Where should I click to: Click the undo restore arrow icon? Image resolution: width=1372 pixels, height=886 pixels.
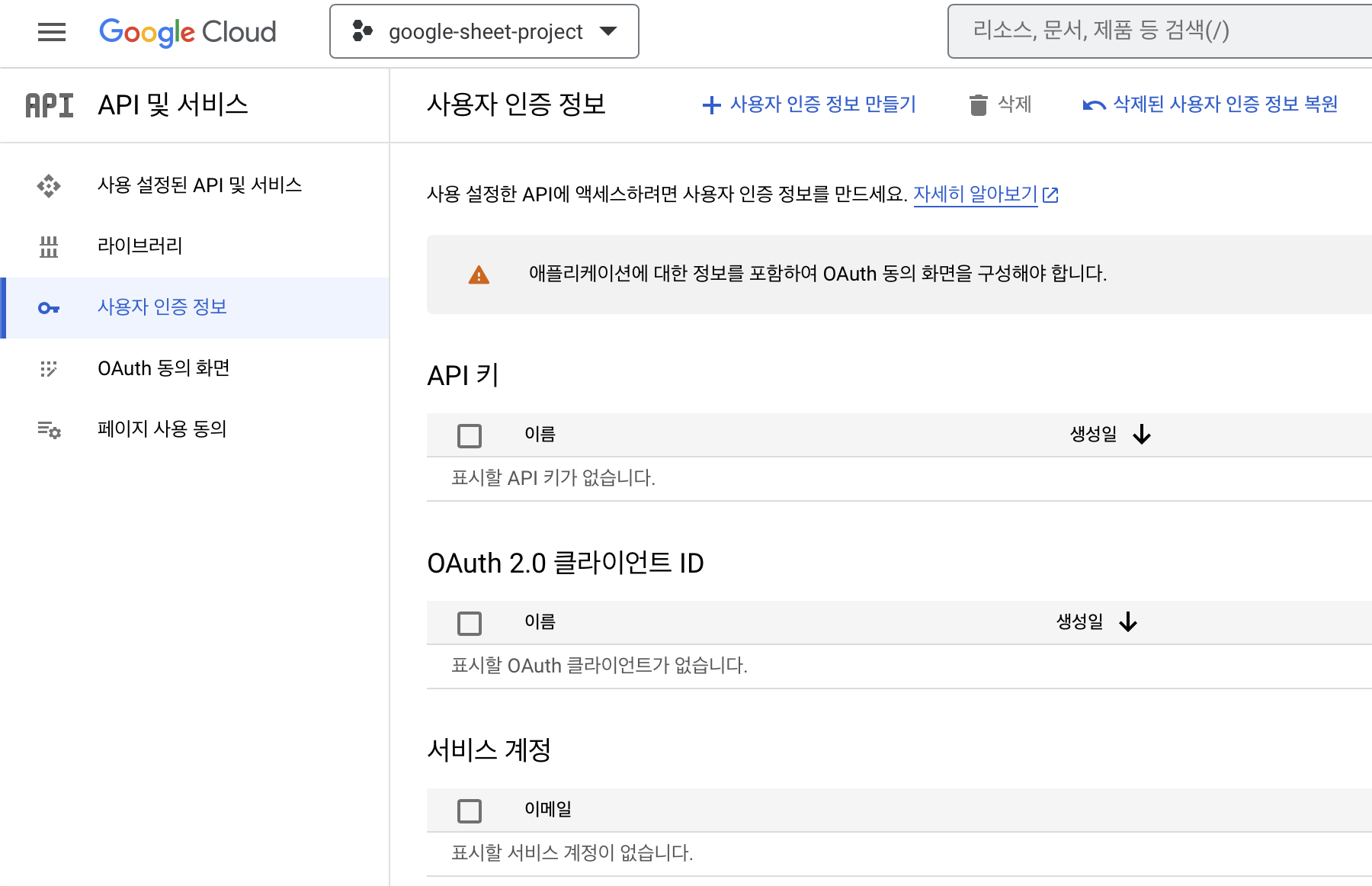pyautogui.click(x=1095, y=105)
